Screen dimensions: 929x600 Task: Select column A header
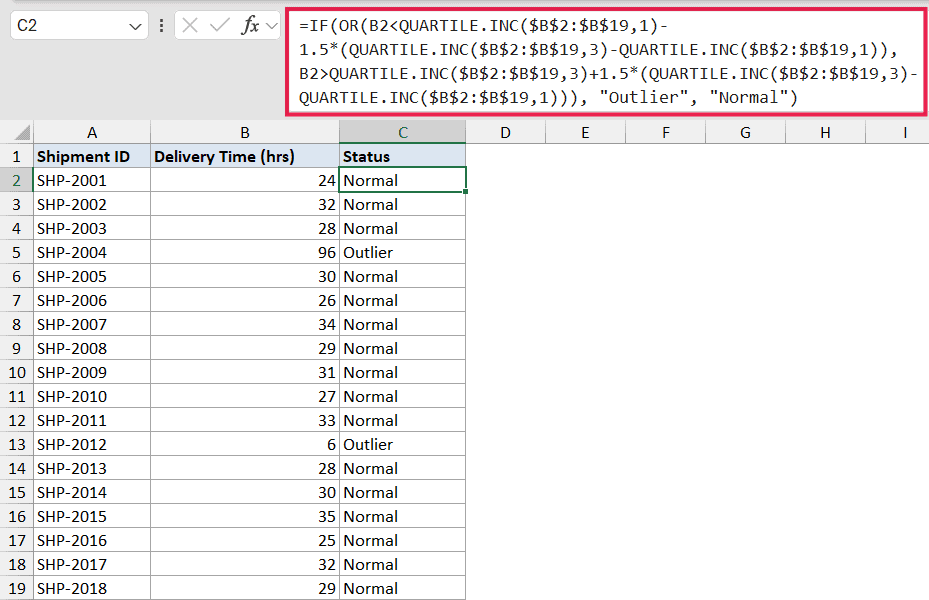92,133
